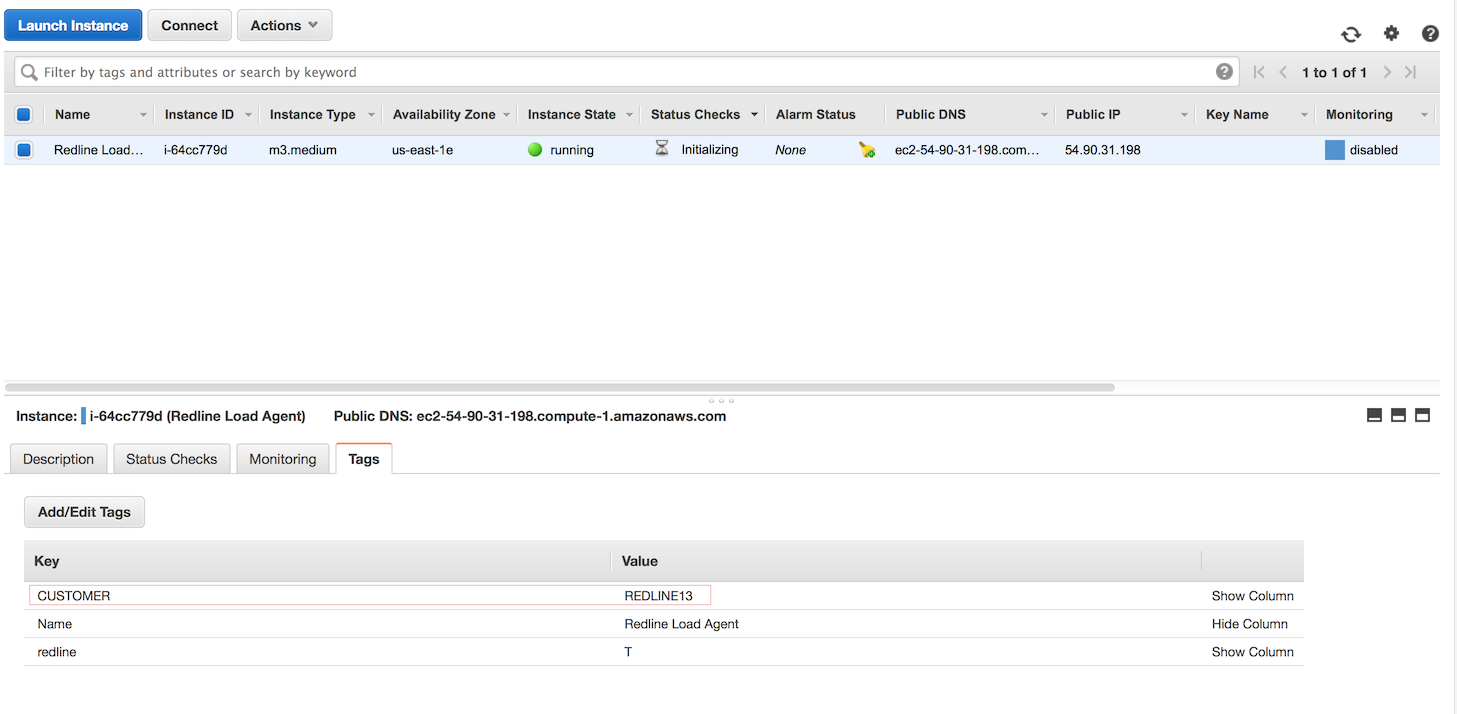Image resolution: width=1457 pixels, height=714 pixels.
Task: Switch to the Monitoring tab
Action: (x=283, y=459)
